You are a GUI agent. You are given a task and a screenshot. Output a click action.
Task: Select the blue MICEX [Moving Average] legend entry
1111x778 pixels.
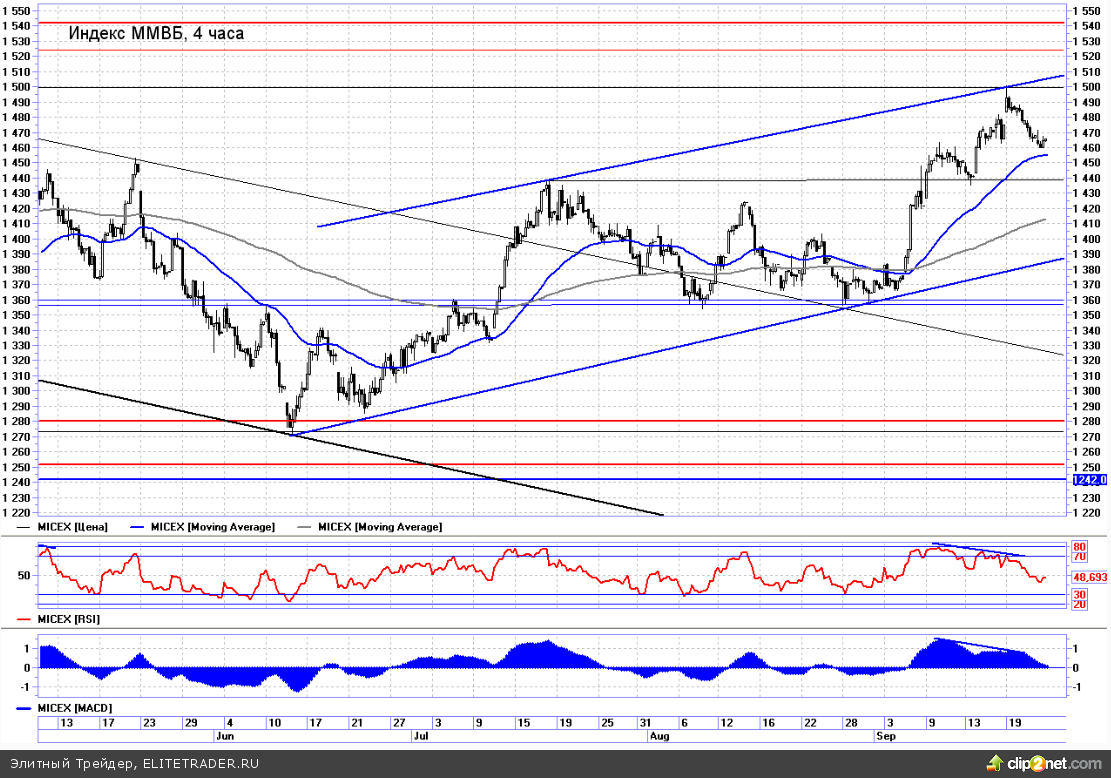[x=211, y=526]
